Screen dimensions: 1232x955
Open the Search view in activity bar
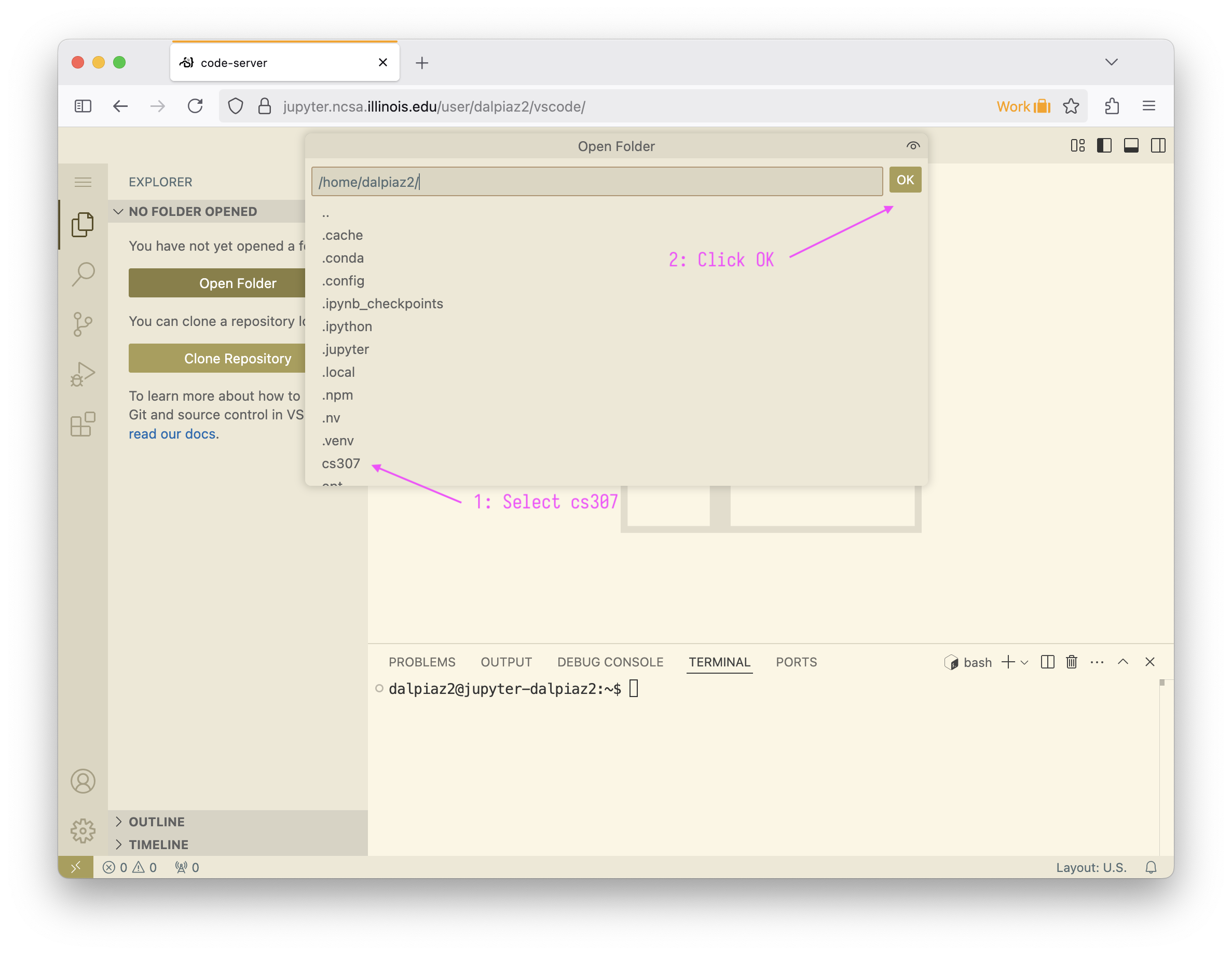pos(83,275)
